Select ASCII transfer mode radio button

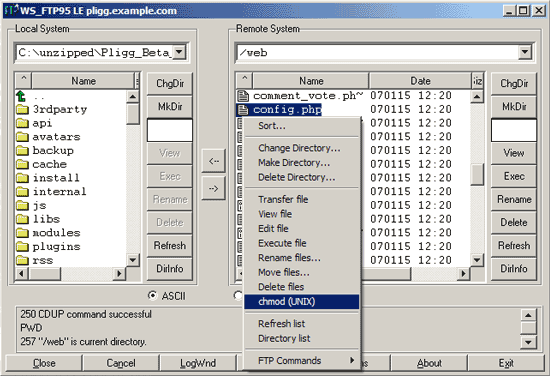click(x=153, y=296)
